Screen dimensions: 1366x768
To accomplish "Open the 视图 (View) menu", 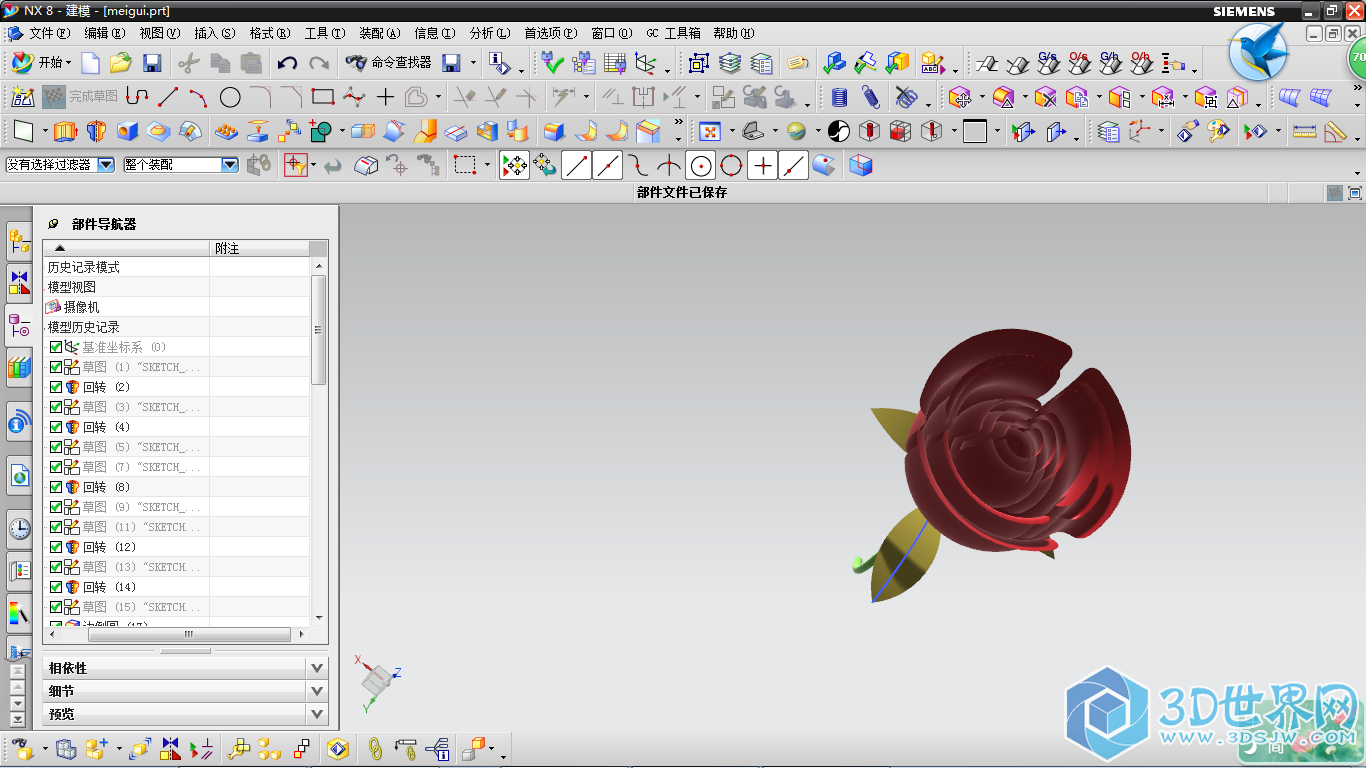I will [x=160, y=33].
